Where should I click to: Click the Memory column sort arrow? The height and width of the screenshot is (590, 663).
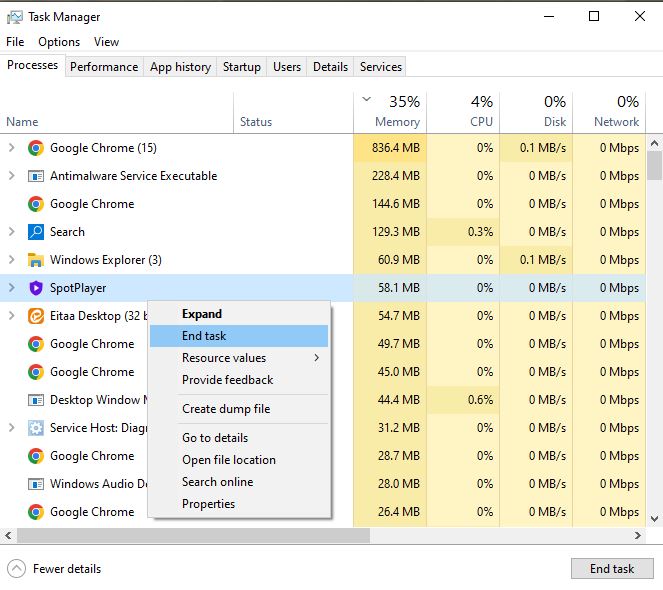367,99
